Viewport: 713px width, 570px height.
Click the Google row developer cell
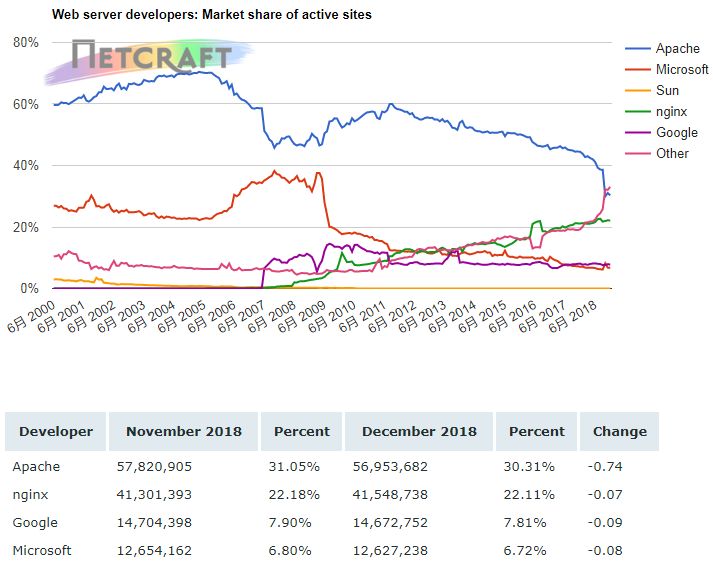click(x=35, y=522)
